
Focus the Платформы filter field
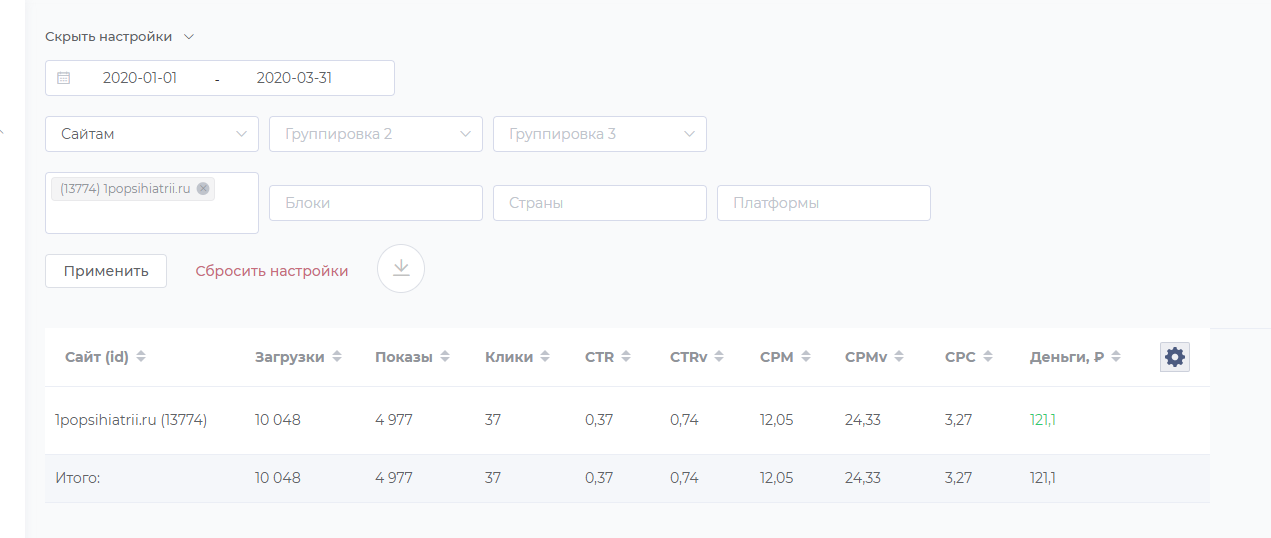824,203
